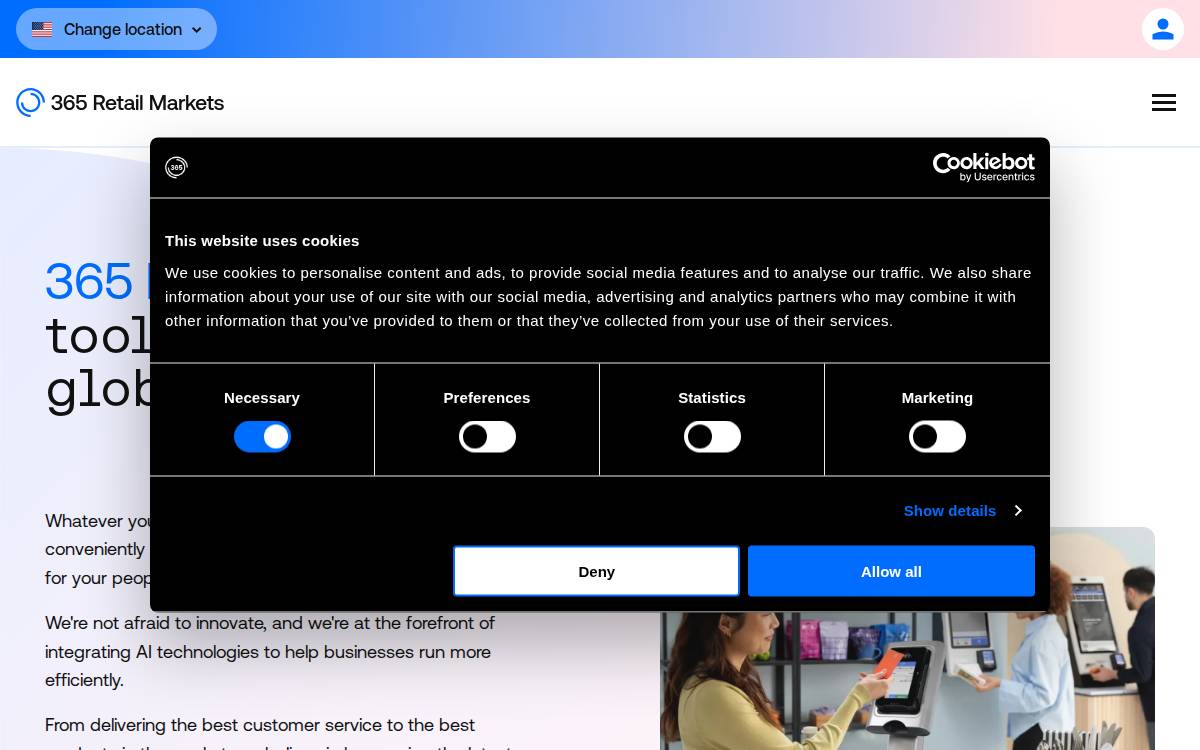Viewport: 1200px width, 750px height.
Task: Click the Allow all cookies button
Action: (891, 571)
